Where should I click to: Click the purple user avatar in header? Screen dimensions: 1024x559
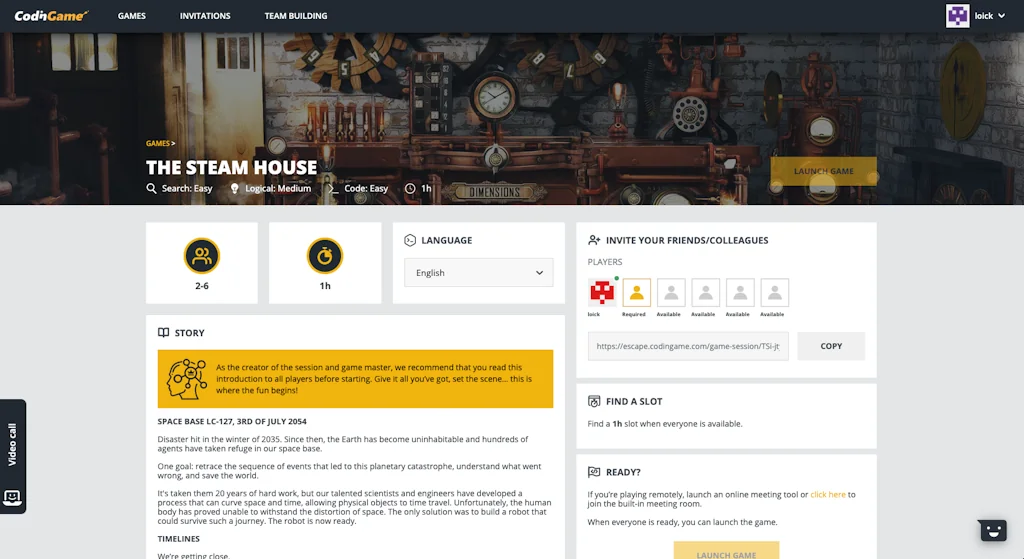[x=957, y=16]
